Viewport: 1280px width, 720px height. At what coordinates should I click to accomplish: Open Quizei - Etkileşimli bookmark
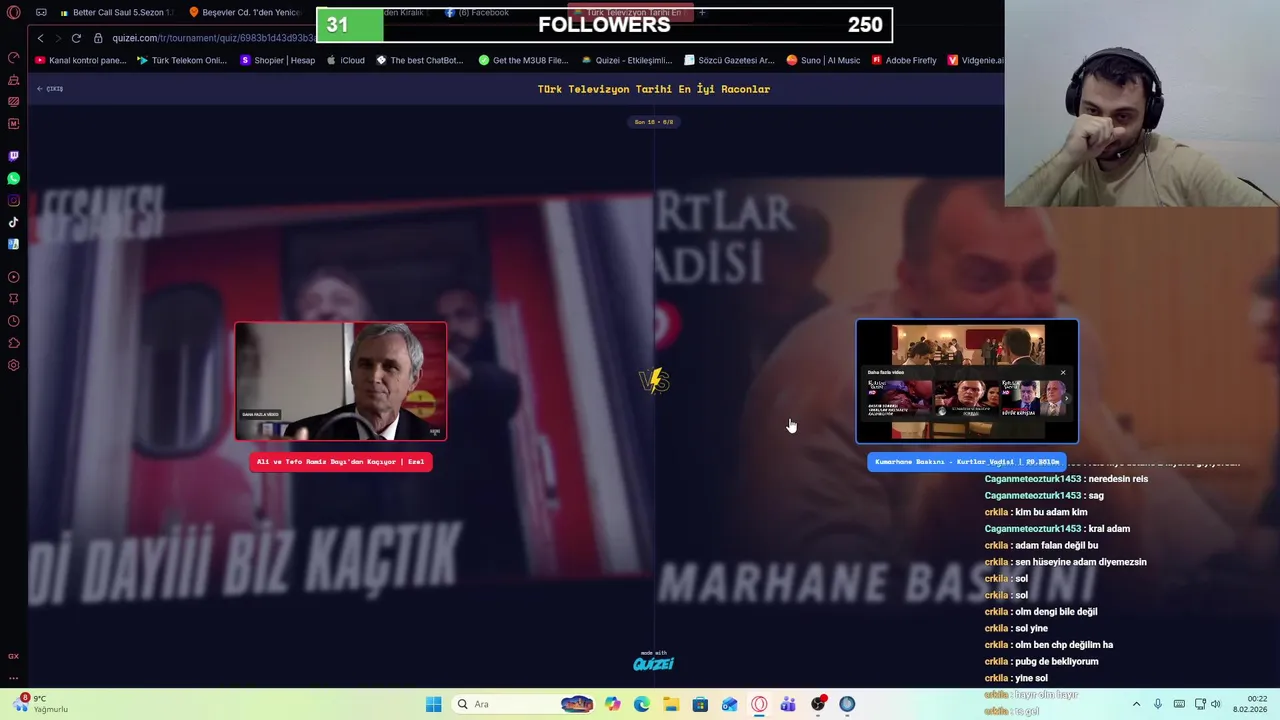pos(627,60)
